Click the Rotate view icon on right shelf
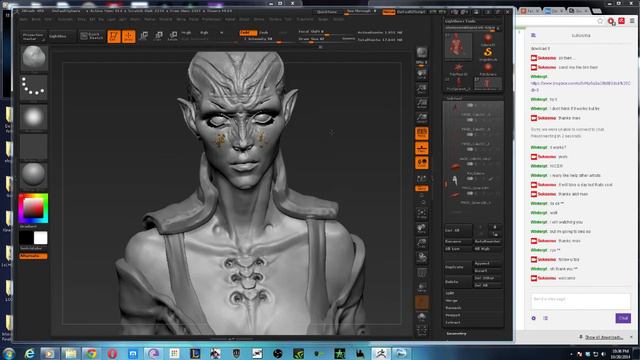This screenshot has width=640, height=360. point(422,258)
